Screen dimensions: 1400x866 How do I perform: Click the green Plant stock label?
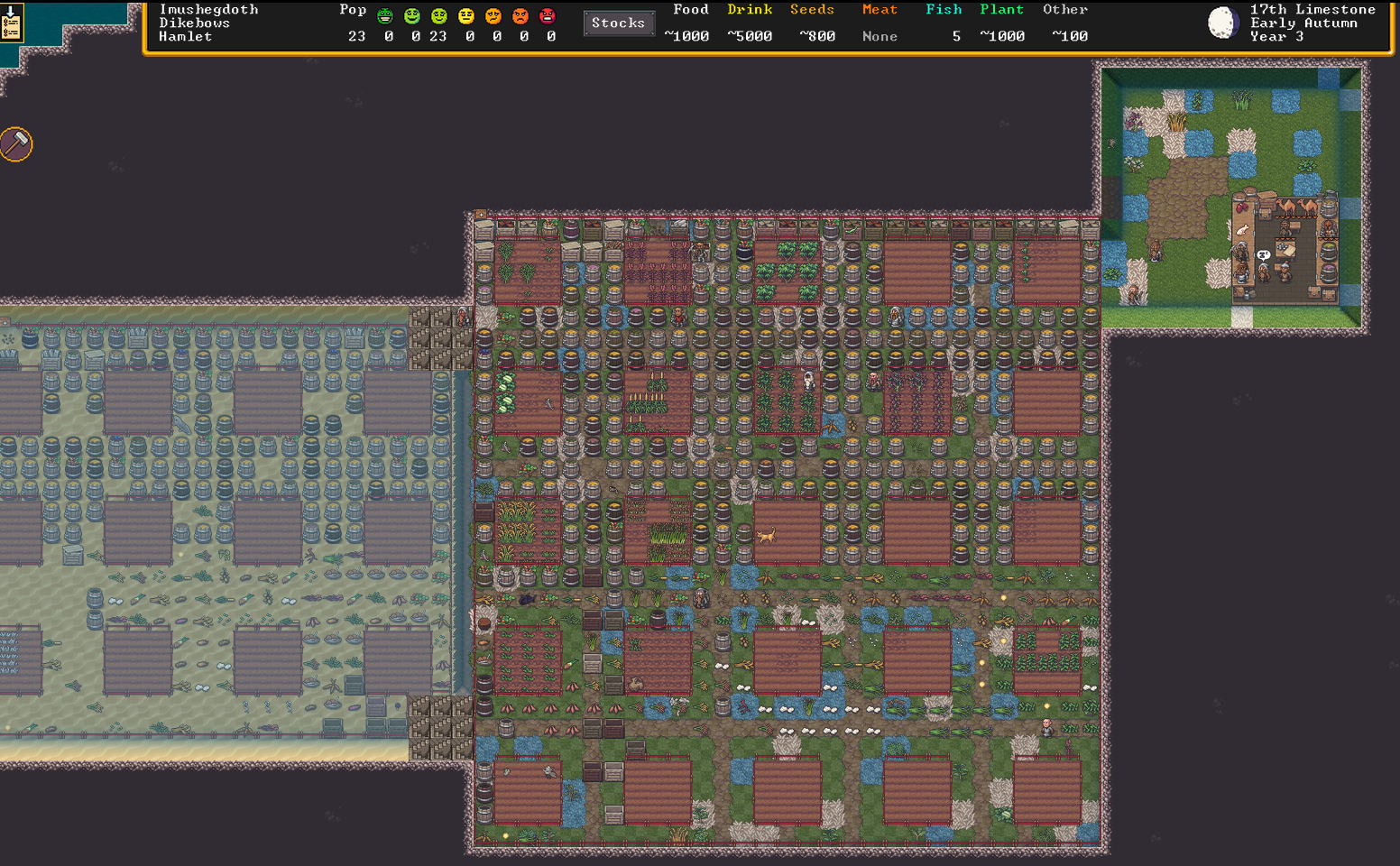tap(1001, 10)
